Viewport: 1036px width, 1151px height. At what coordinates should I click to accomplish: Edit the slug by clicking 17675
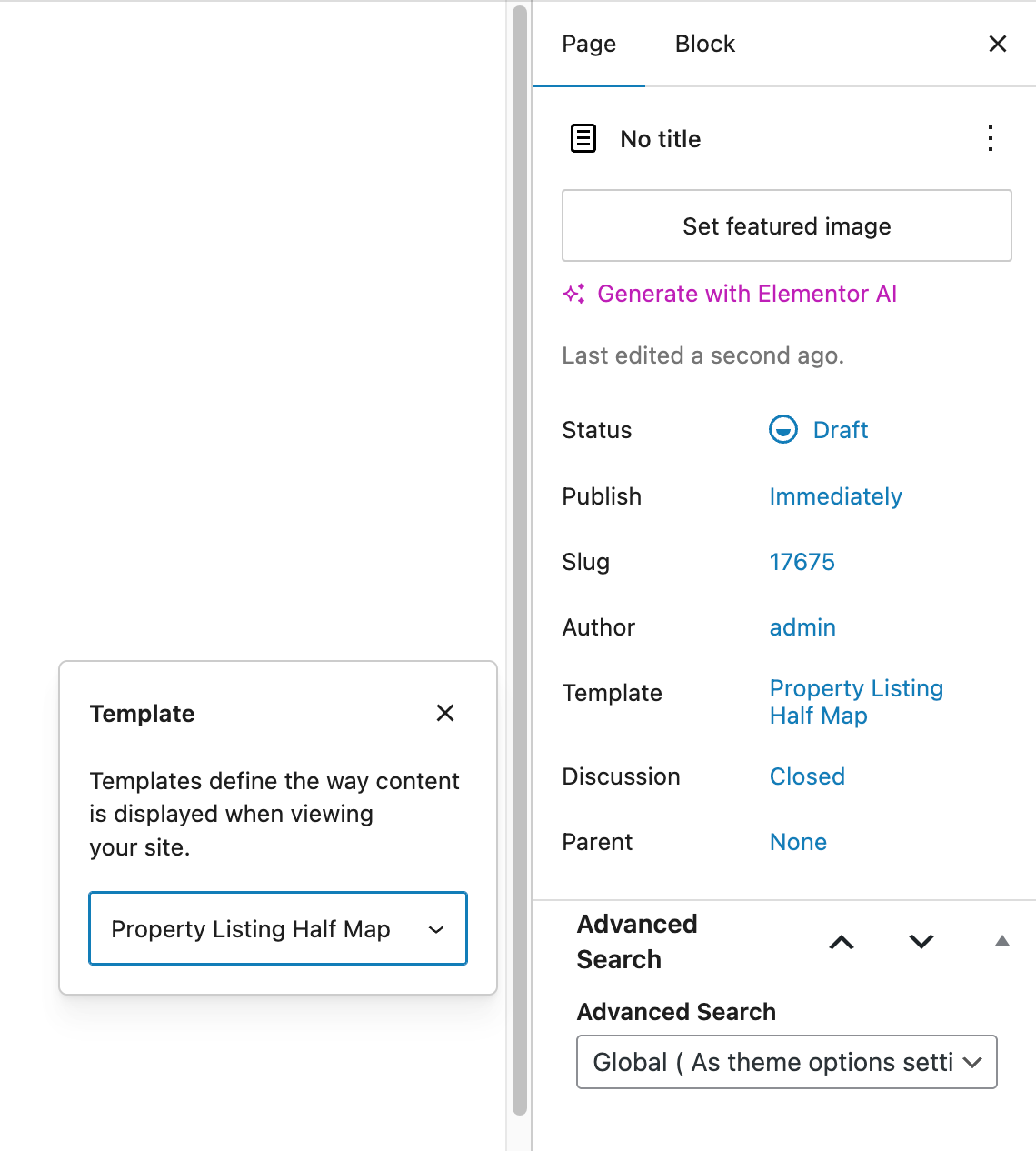802,562
